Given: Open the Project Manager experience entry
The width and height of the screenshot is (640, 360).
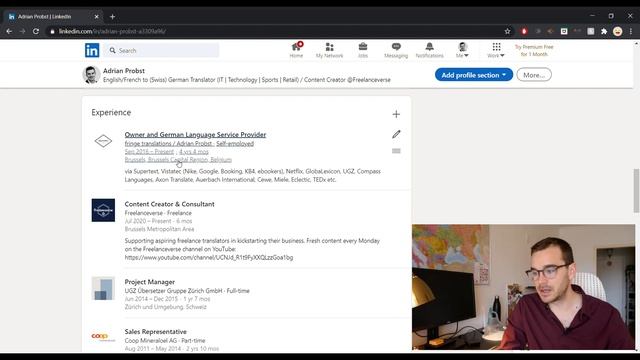Looking at the screenshot, I should 149,282.
